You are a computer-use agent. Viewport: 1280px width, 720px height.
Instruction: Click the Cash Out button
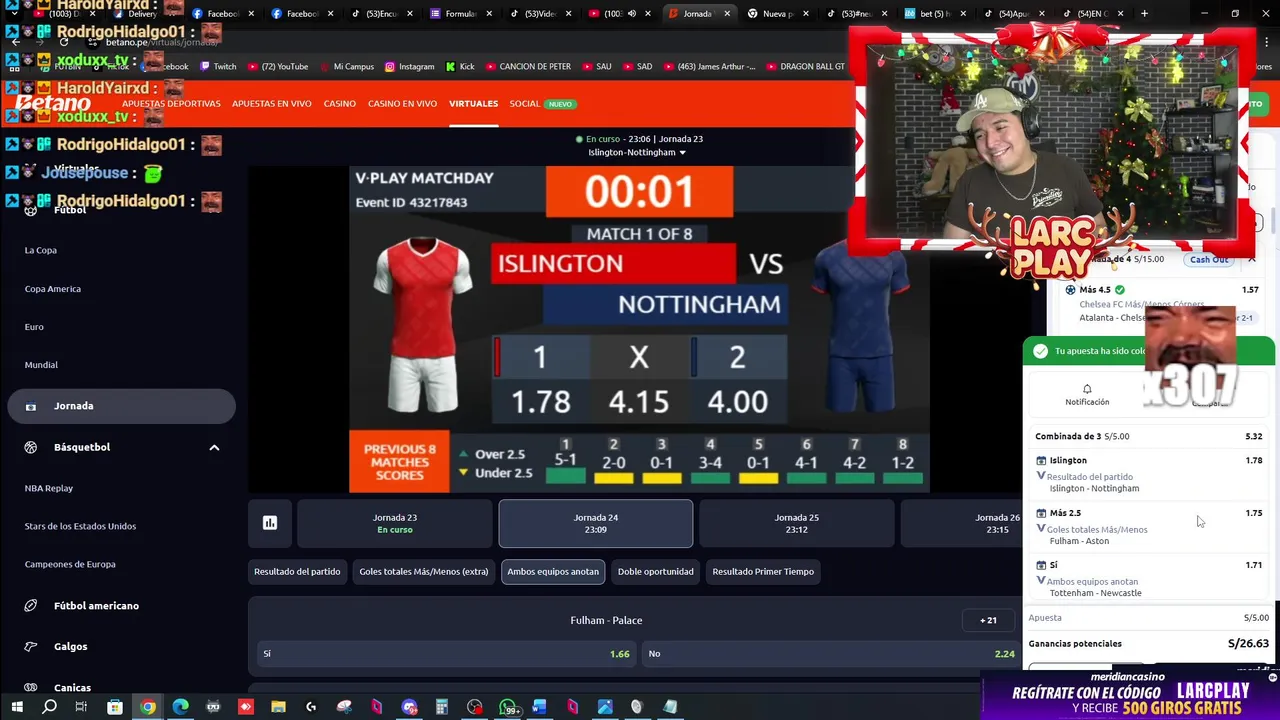pos(1209,259)
